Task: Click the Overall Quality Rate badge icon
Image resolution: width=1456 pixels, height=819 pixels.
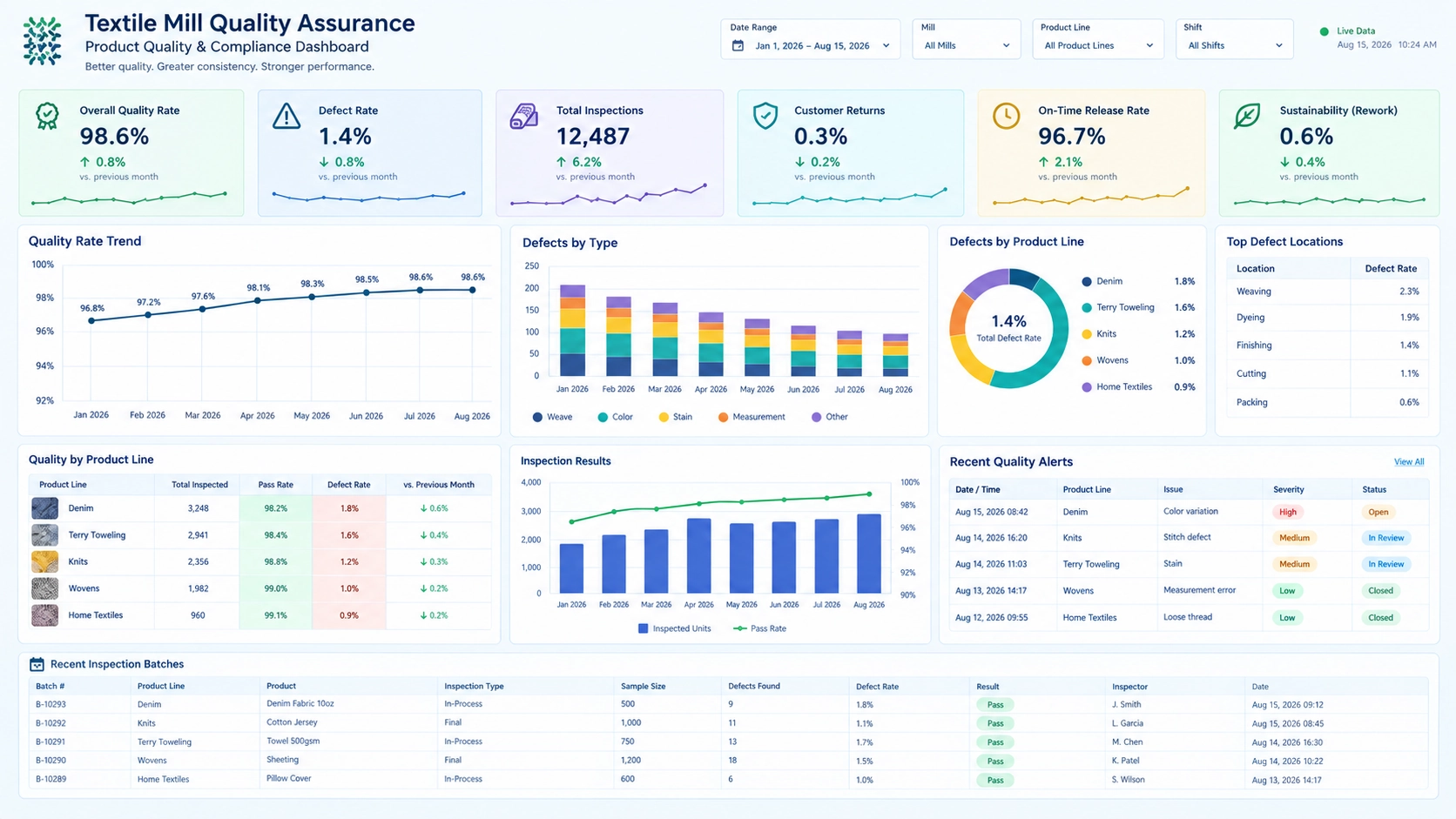Action: [47, 116]
